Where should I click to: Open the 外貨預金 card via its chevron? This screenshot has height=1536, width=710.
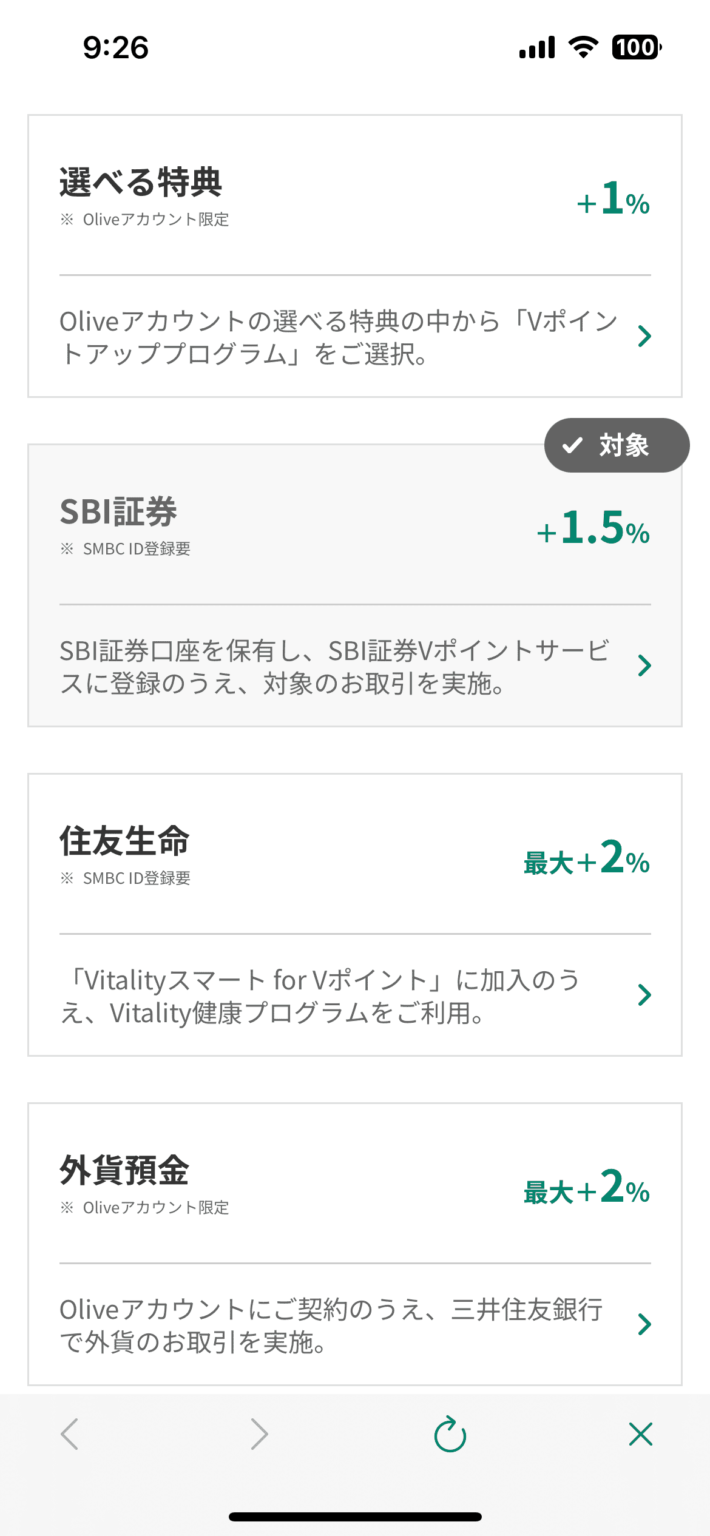click(644, 1324)
